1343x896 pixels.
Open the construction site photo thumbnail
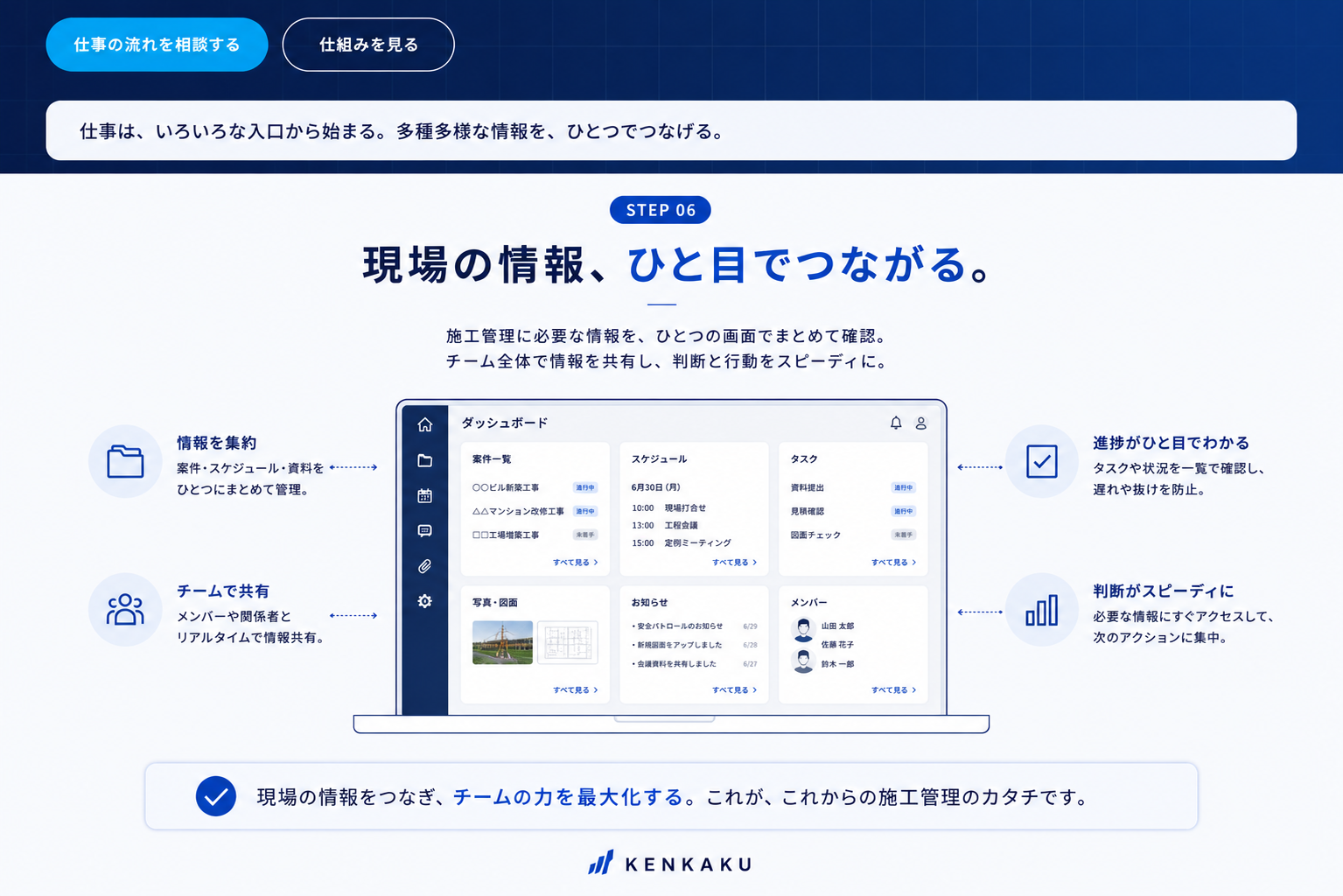click(502, 642)
